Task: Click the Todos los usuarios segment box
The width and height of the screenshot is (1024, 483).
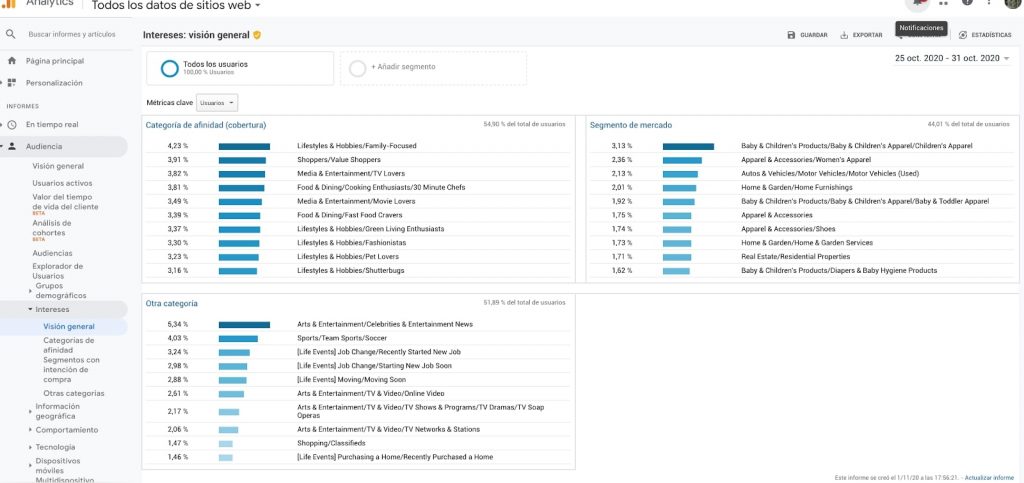Action: 240,69
